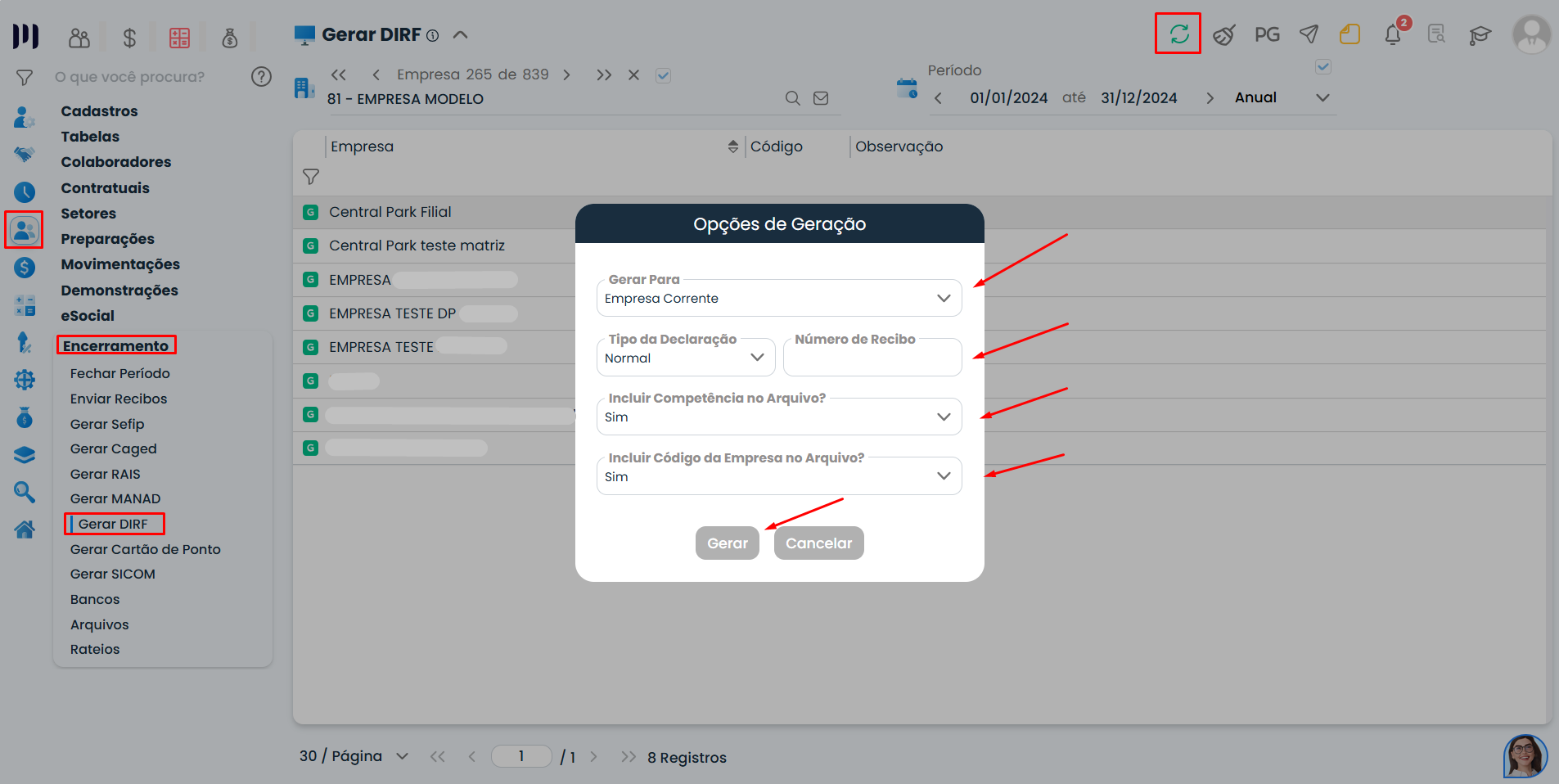The width and height of the screenshot is (1559, 784).
Task: Open the Movimentações menu
Action: click(x=120, y=264)
